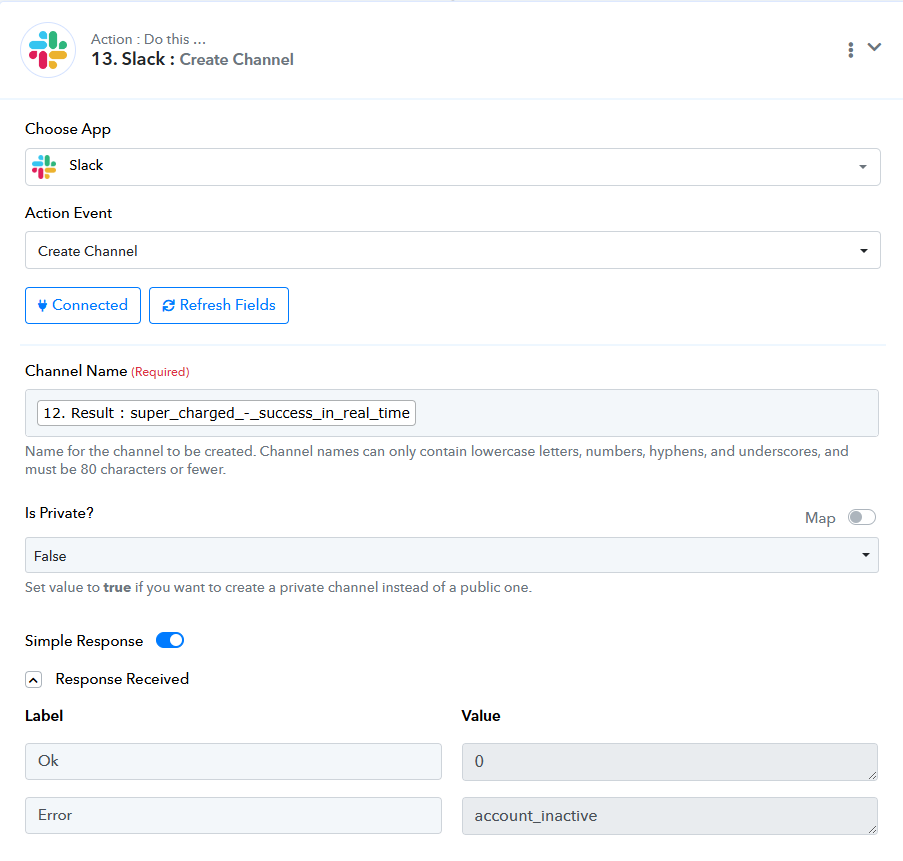Click the Ok label field
This screenshot has height=861, width=903.
[x=233, y=761]
